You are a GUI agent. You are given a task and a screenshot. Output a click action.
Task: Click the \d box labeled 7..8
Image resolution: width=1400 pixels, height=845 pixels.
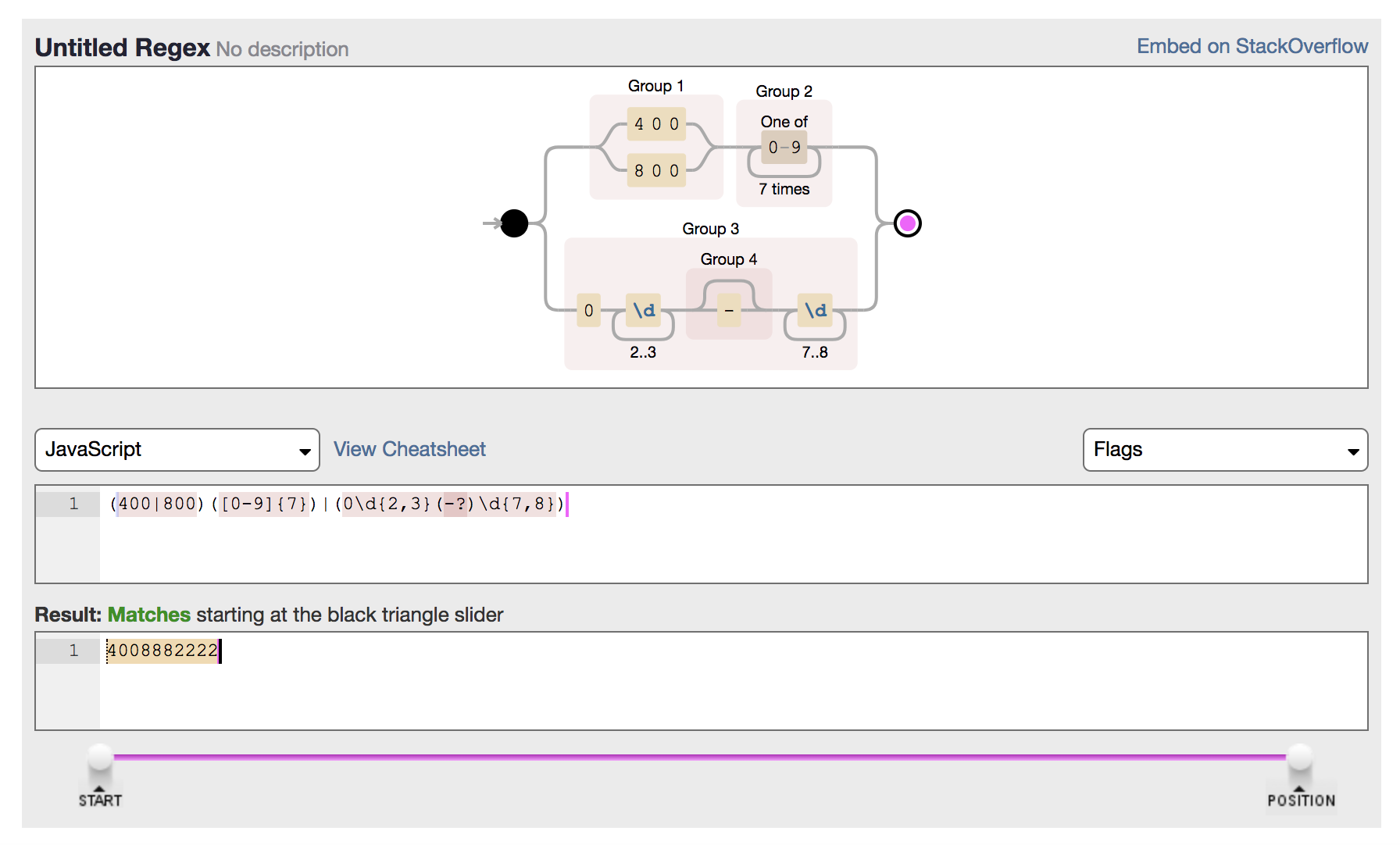coord(815,310)
